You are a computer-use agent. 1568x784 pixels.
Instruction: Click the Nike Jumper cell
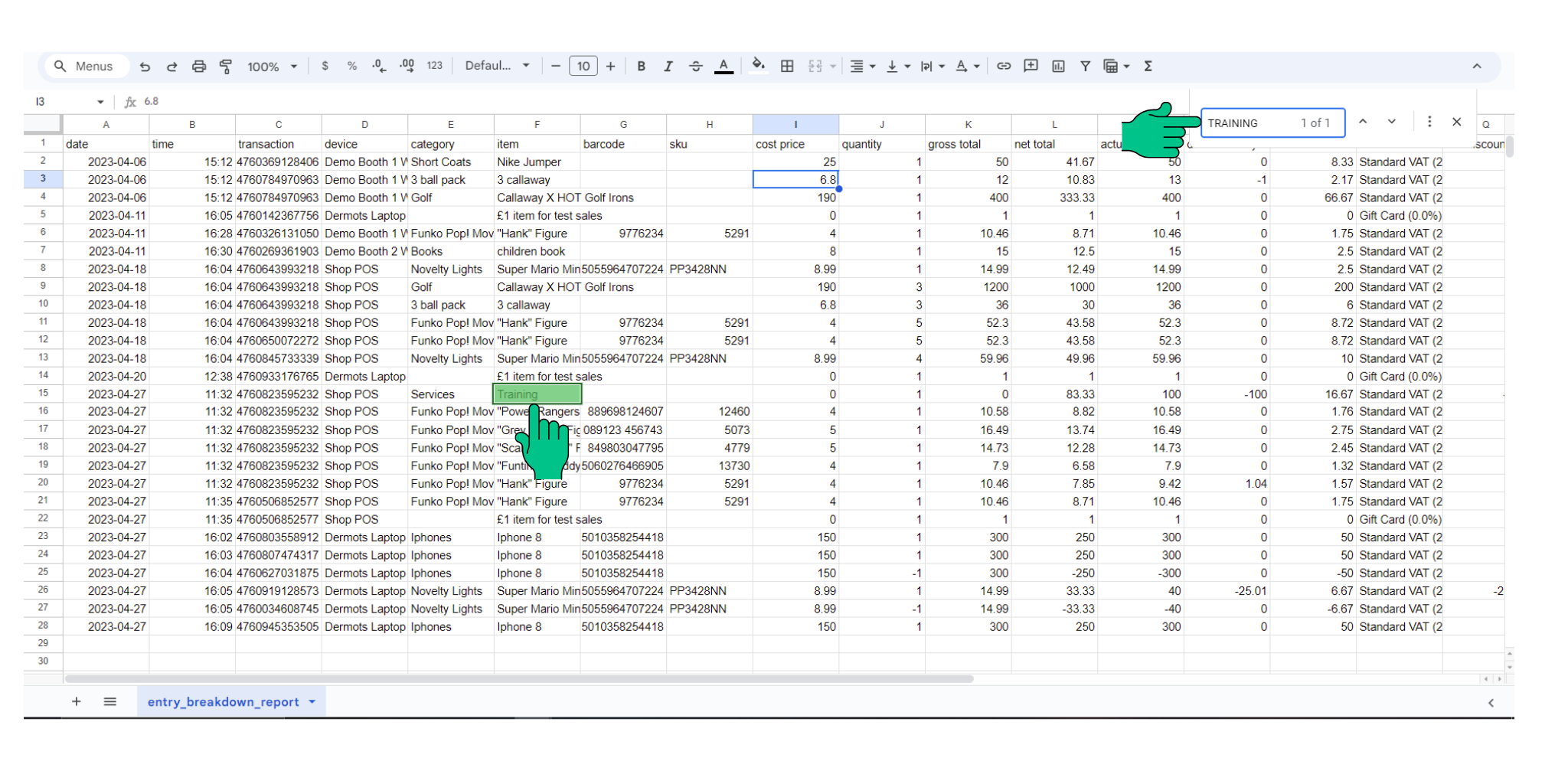[x=537, y=162]
